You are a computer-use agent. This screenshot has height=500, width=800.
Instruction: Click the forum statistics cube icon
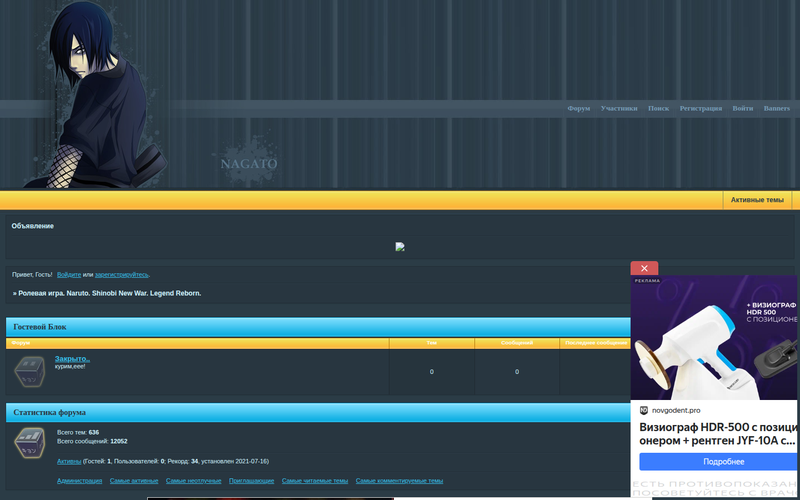click(x=29, y=444)
